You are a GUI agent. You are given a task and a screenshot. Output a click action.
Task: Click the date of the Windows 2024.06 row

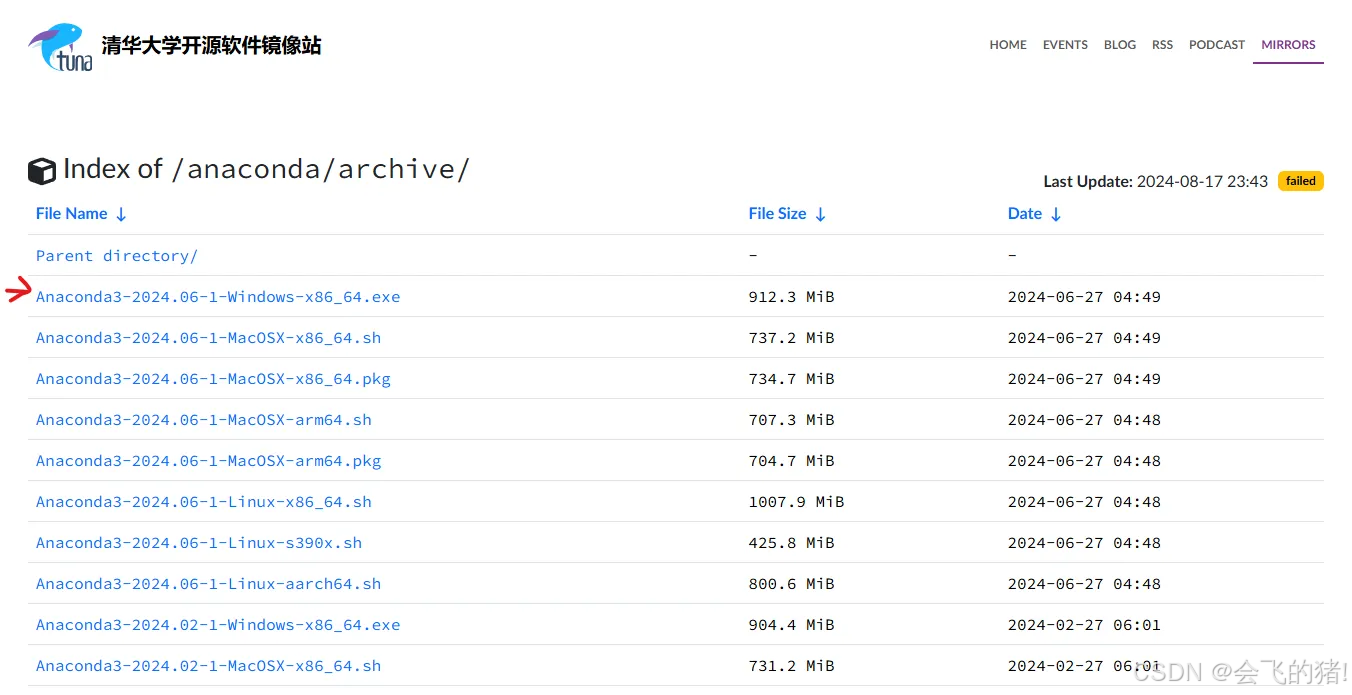(x=1084, y=297)
